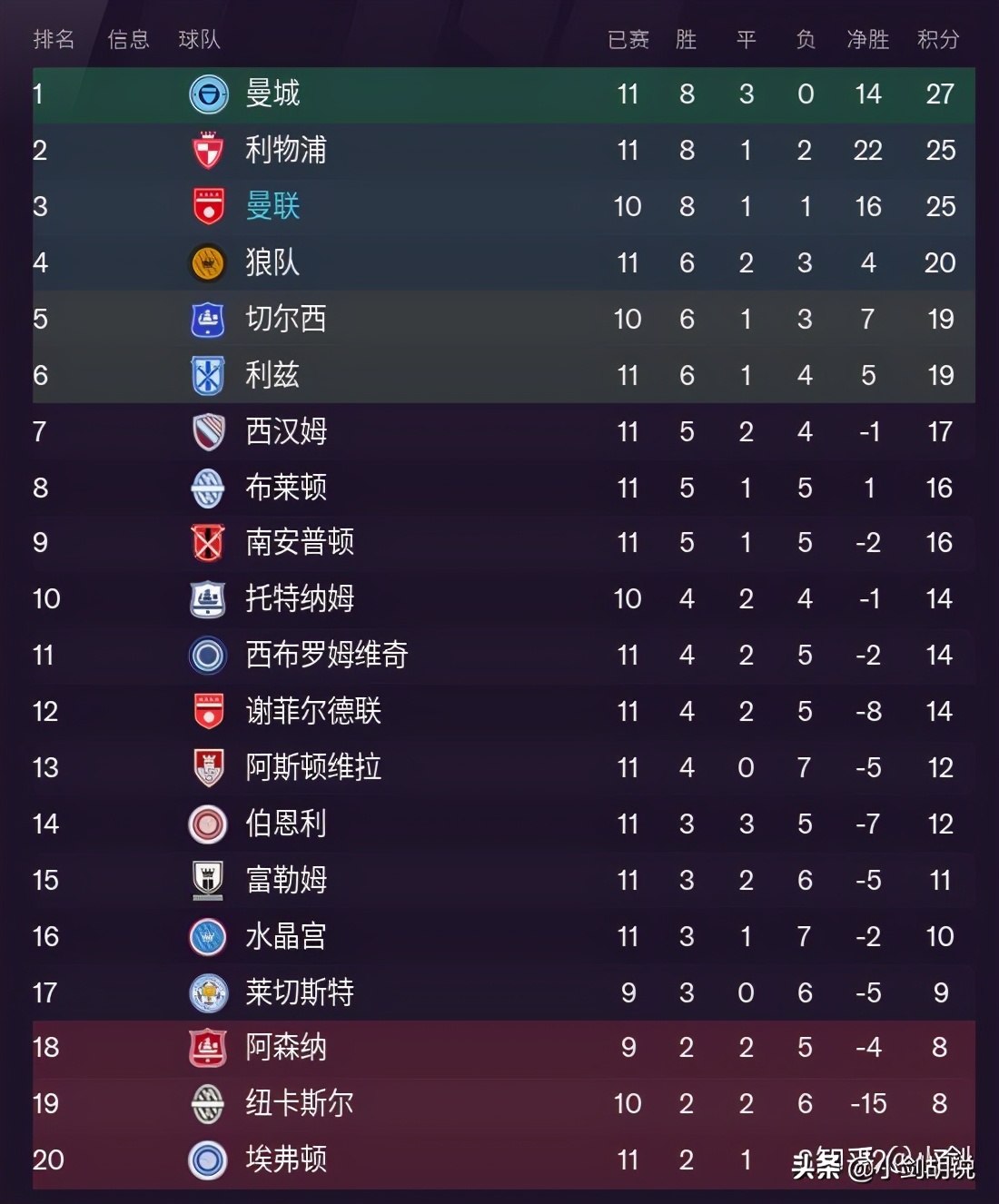Screen dimensions: 999x1204
Task: Open the Manchester United (曼联) team page
Action: [272, 206]
